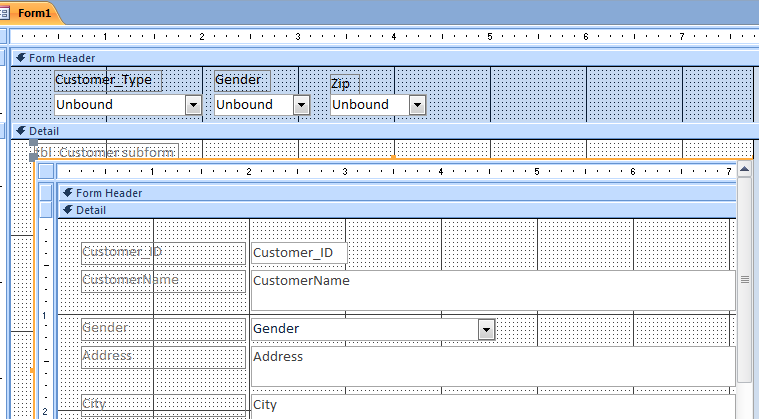The width and height of the screenshot is (759, 419).
Task: Select the Form1 tab
Action: tap(34, 13)
